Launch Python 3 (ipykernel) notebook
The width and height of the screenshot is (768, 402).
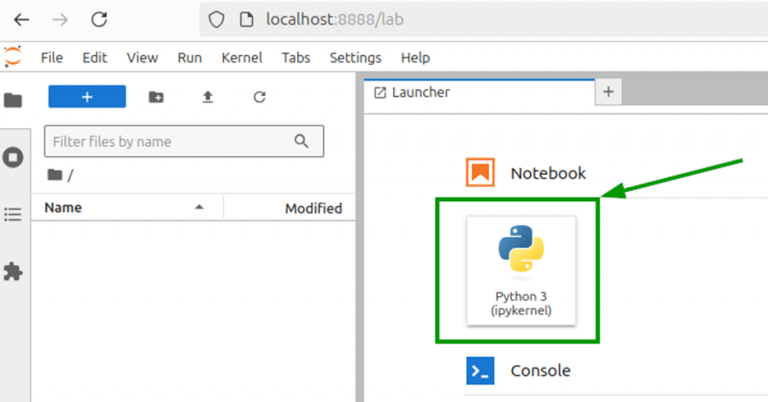(x=521, y=270)
